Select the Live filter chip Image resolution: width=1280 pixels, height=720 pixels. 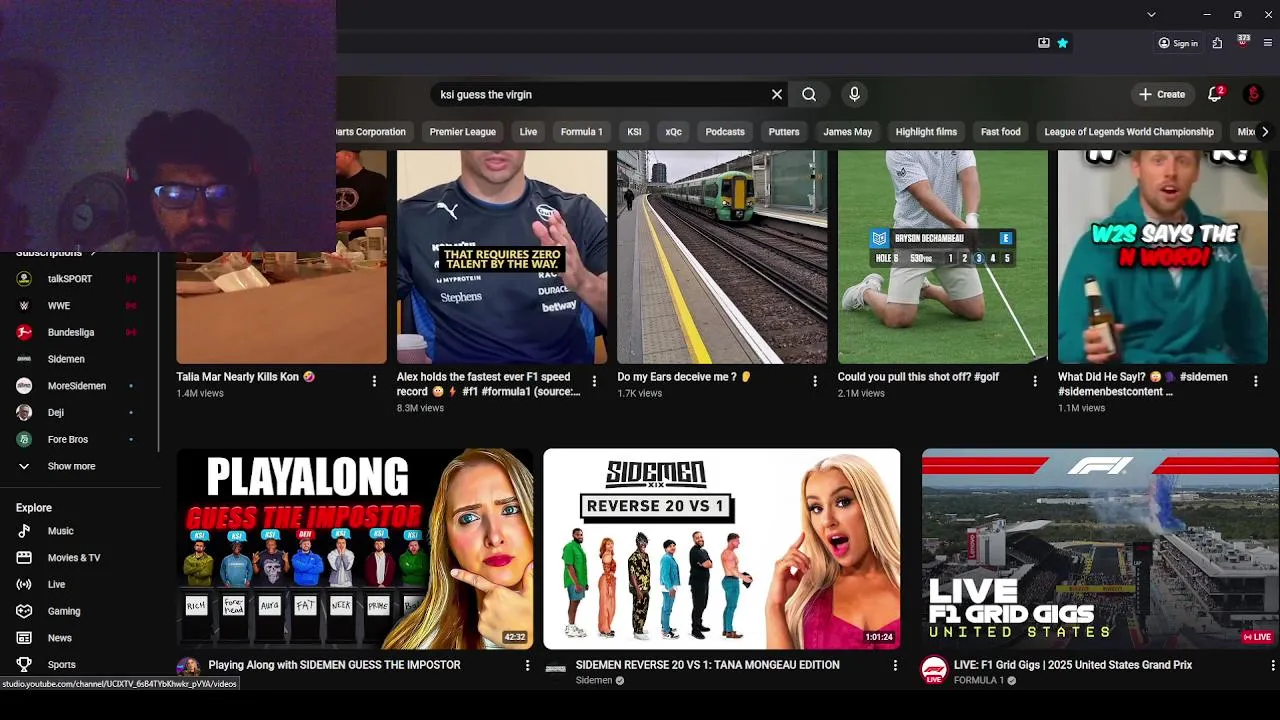[528, 132]
